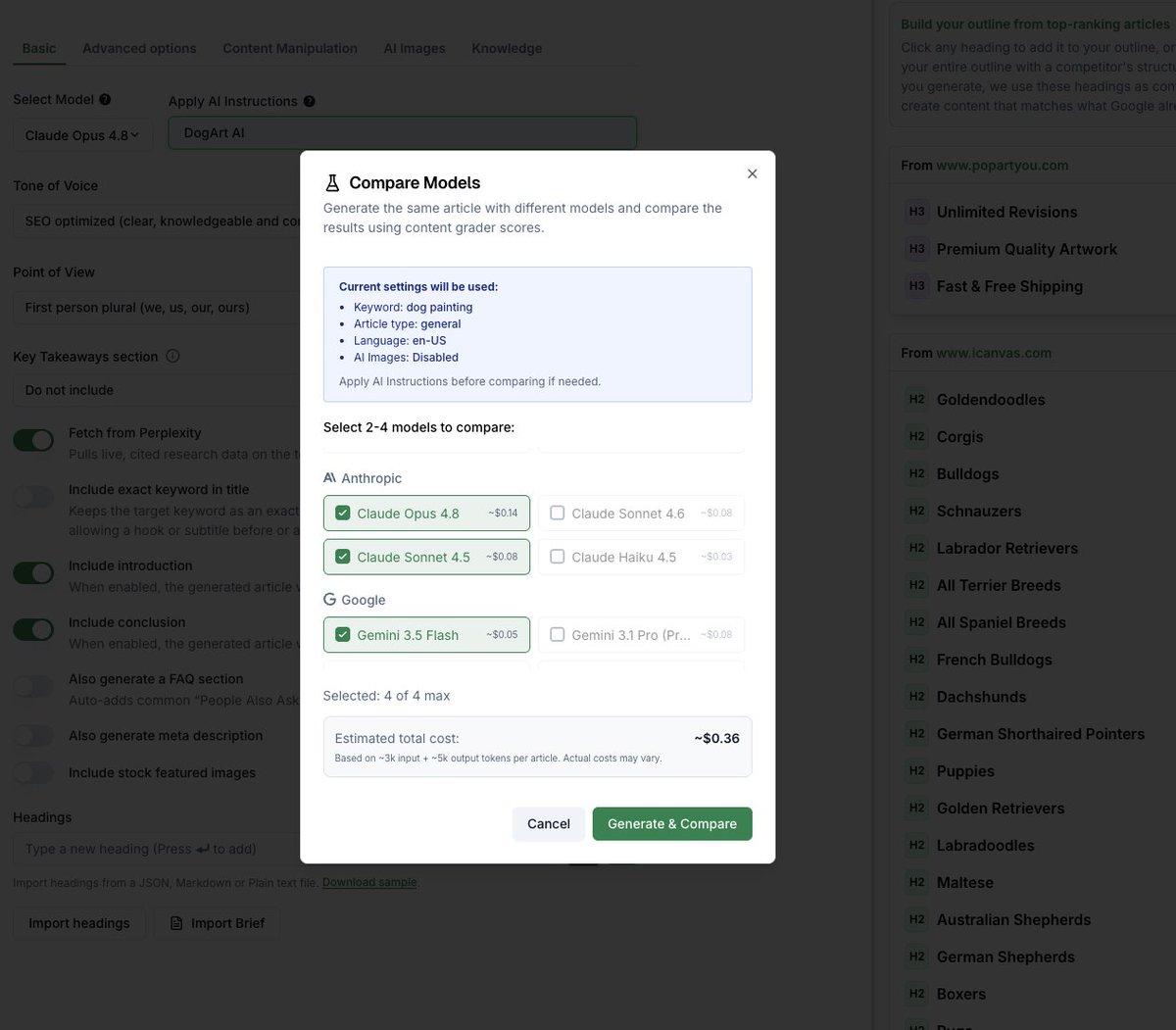The height and width of the screenshot is (1030, 1176).
Task: Click the H2 badge beside Labrador Retrievers
Action: [x=916, y=548]
